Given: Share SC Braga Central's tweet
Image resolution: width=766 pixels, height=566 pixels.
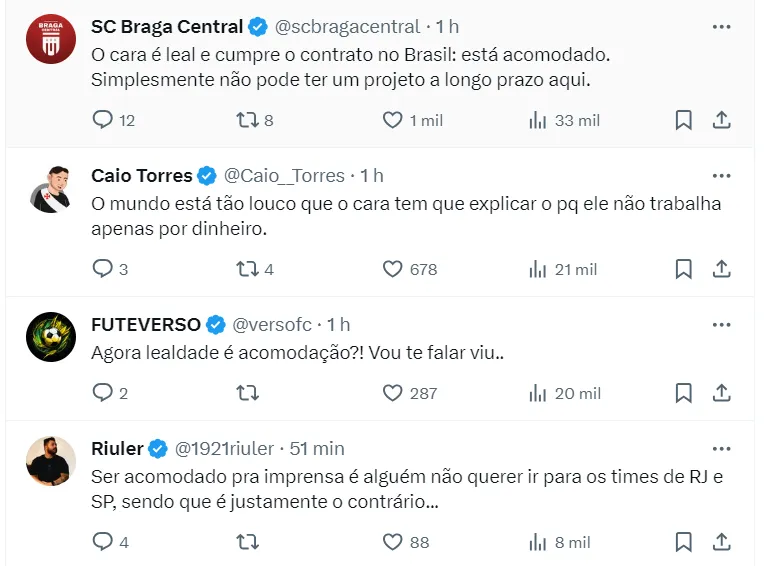Looking at the screenshot, I should tap(721, 120).
